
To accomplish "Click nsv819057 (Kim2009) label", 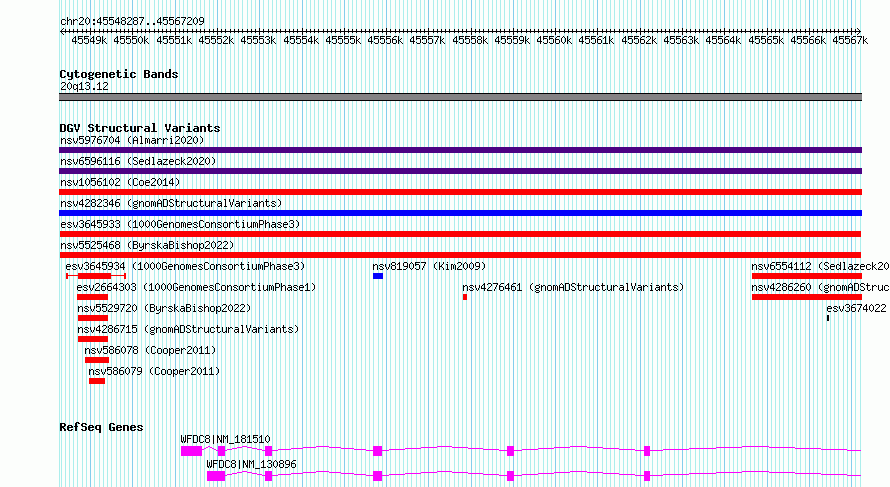I will [x=430, y=266].
